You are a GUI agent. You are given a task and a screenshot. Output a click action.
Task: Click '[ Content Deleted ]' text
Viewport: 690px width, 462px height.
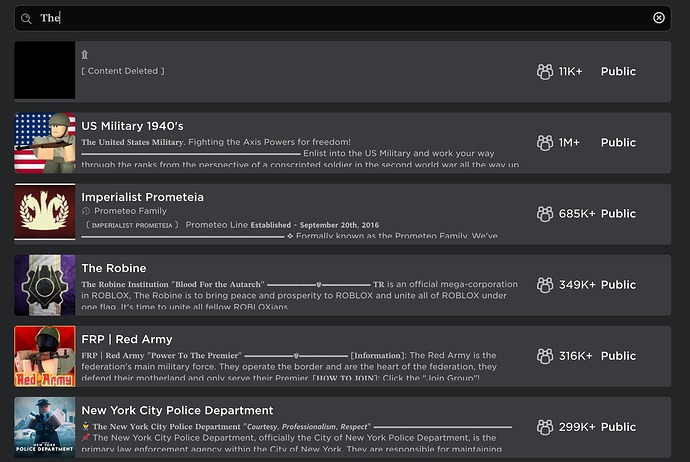[123, 71]
